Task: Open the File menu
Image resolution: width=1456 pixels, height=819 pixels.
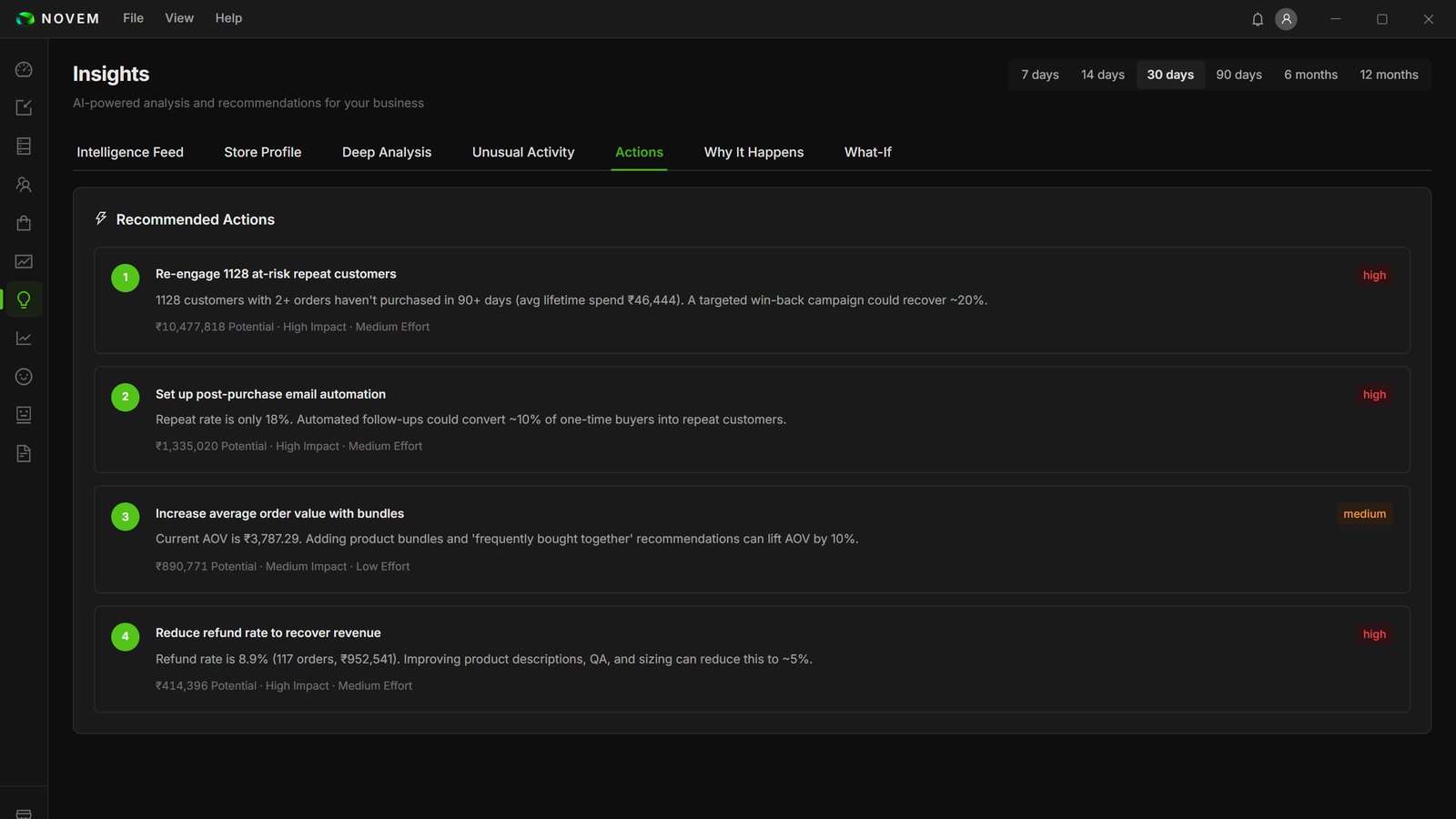Action: (133, 18)
